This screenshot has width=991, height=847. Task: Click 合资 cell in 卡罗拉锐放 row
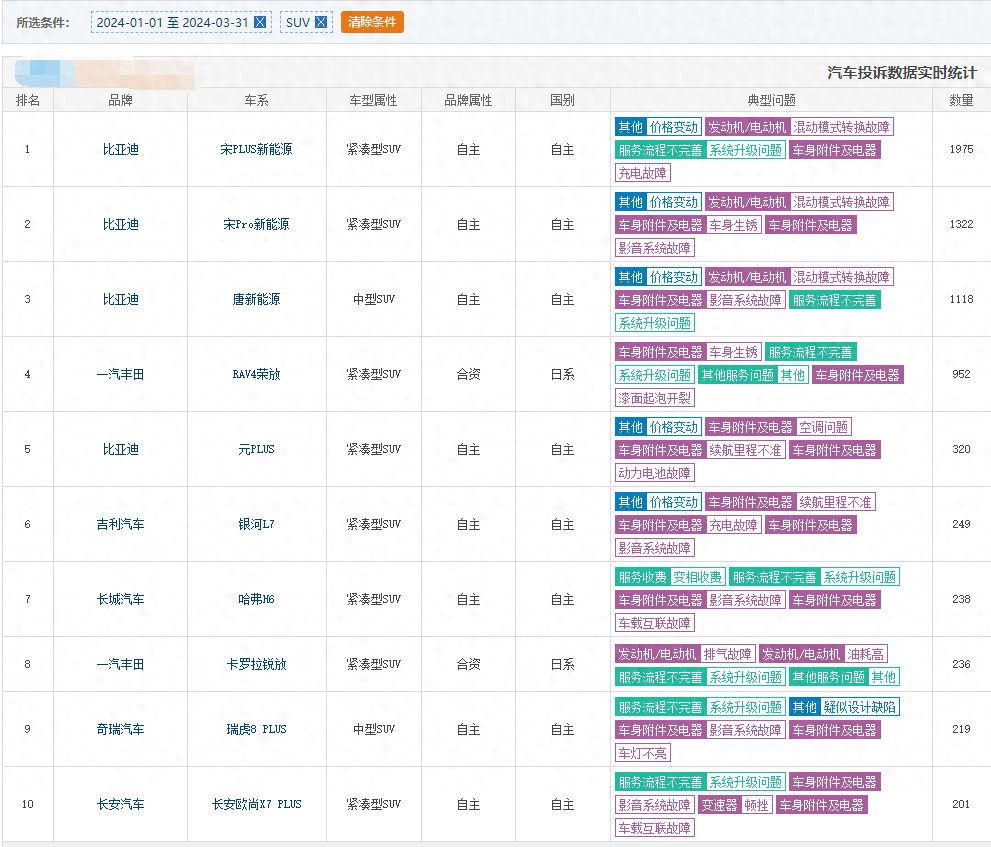468,664
